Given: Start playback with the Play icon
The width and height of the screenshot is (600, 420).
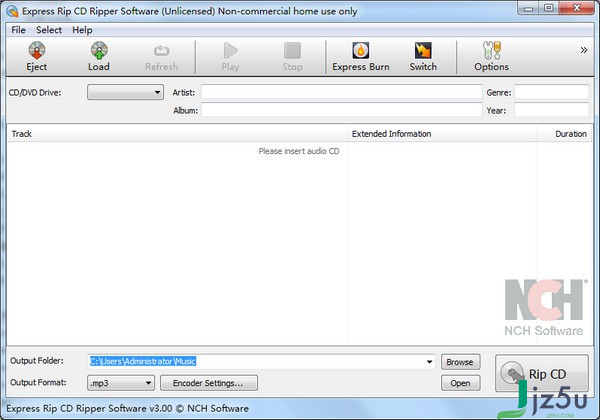Looking at the screenshot, I should pos(230,56).
